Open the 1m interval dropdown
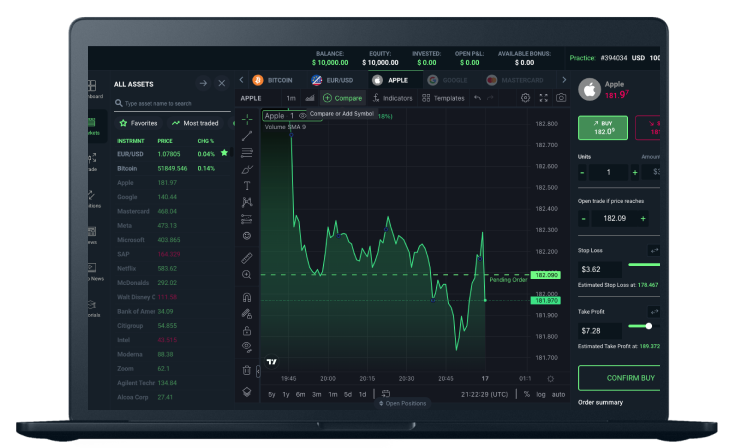Screen dimensions: 738x448 pyautogui.click(x=290, y=98)
